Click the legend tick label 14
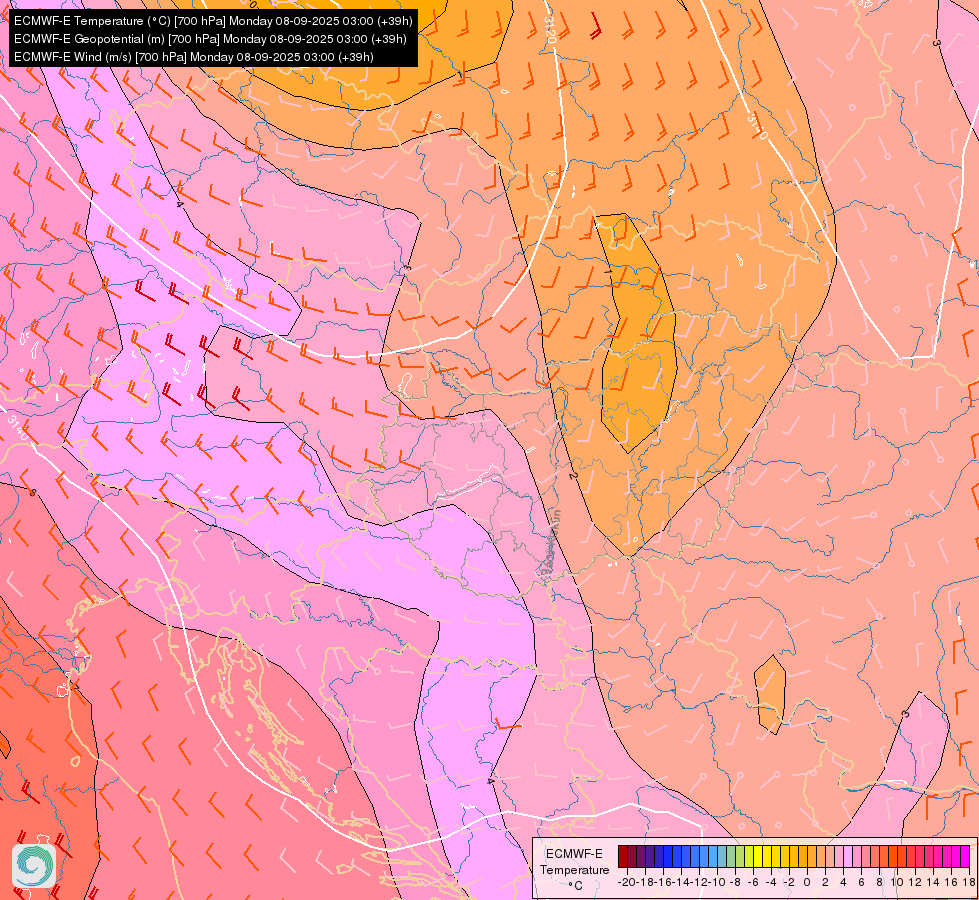979x900 pixels. 933,882
